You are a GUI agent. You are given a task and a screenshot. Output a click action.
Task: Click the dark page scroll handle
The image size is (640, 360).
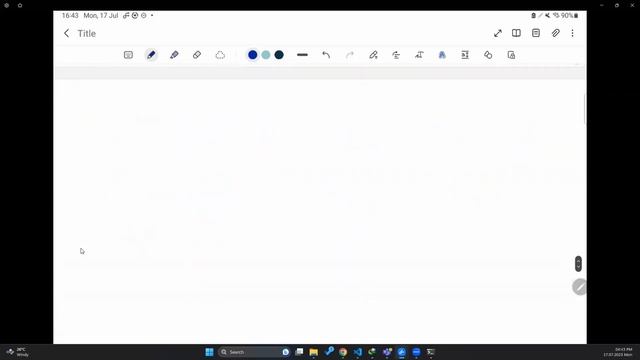(x=578, y=264)
